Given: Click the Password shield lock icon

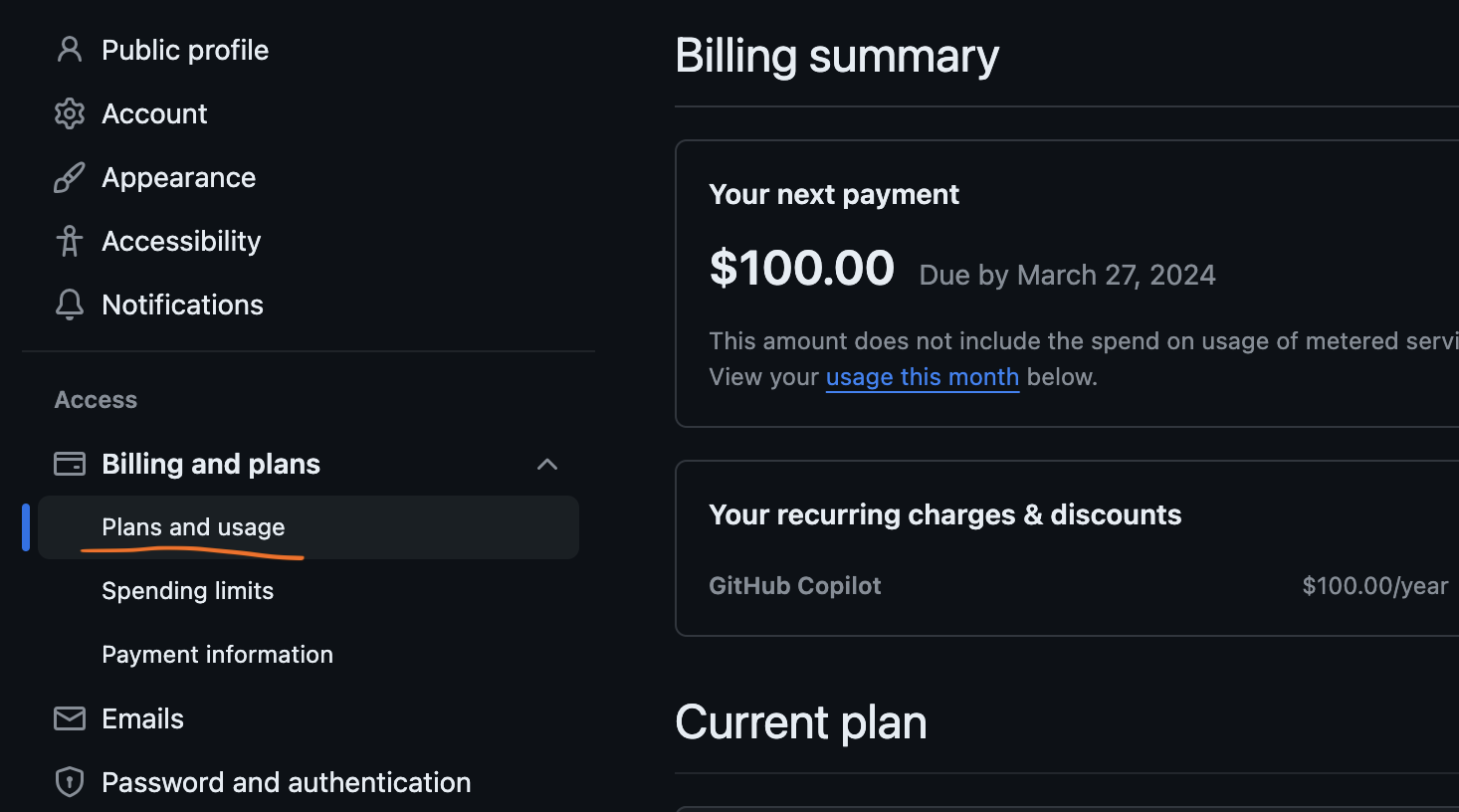Looking at the screenshot, I should point(69,782).
